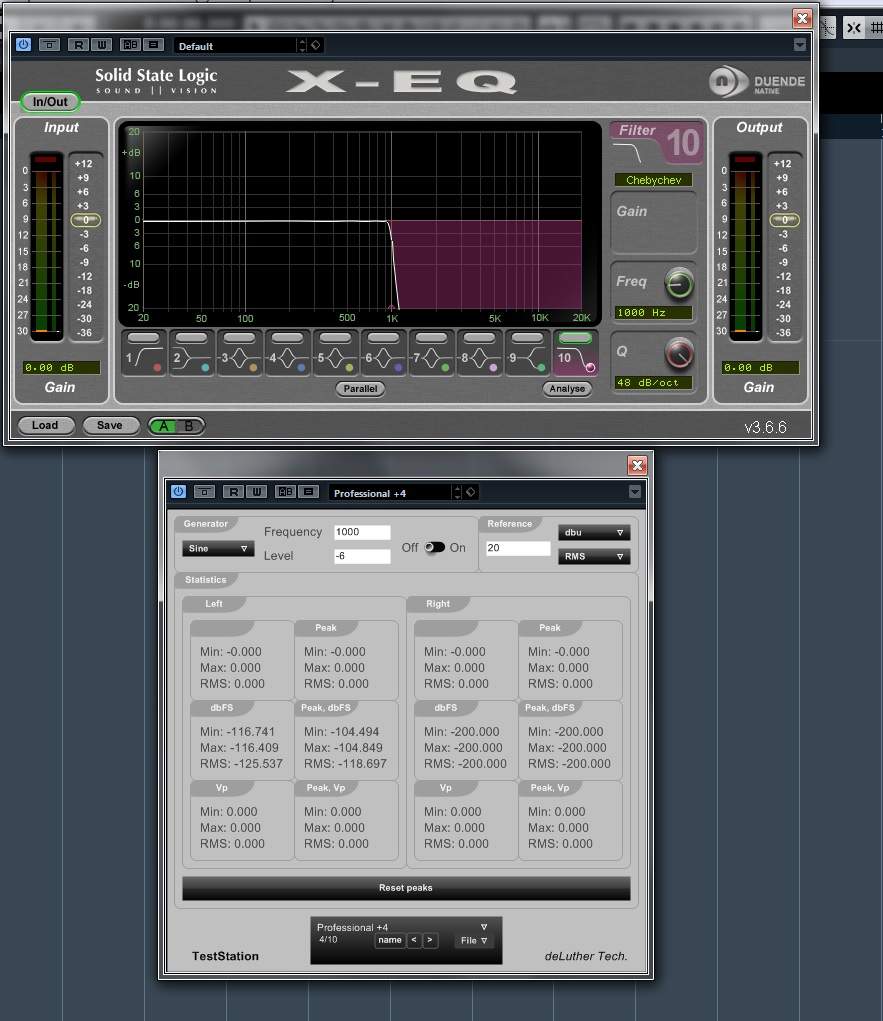Viewport: 883px width, 1021px height.
Task: Select band 10 low-pass filter icon
Action: pos(576,359)
